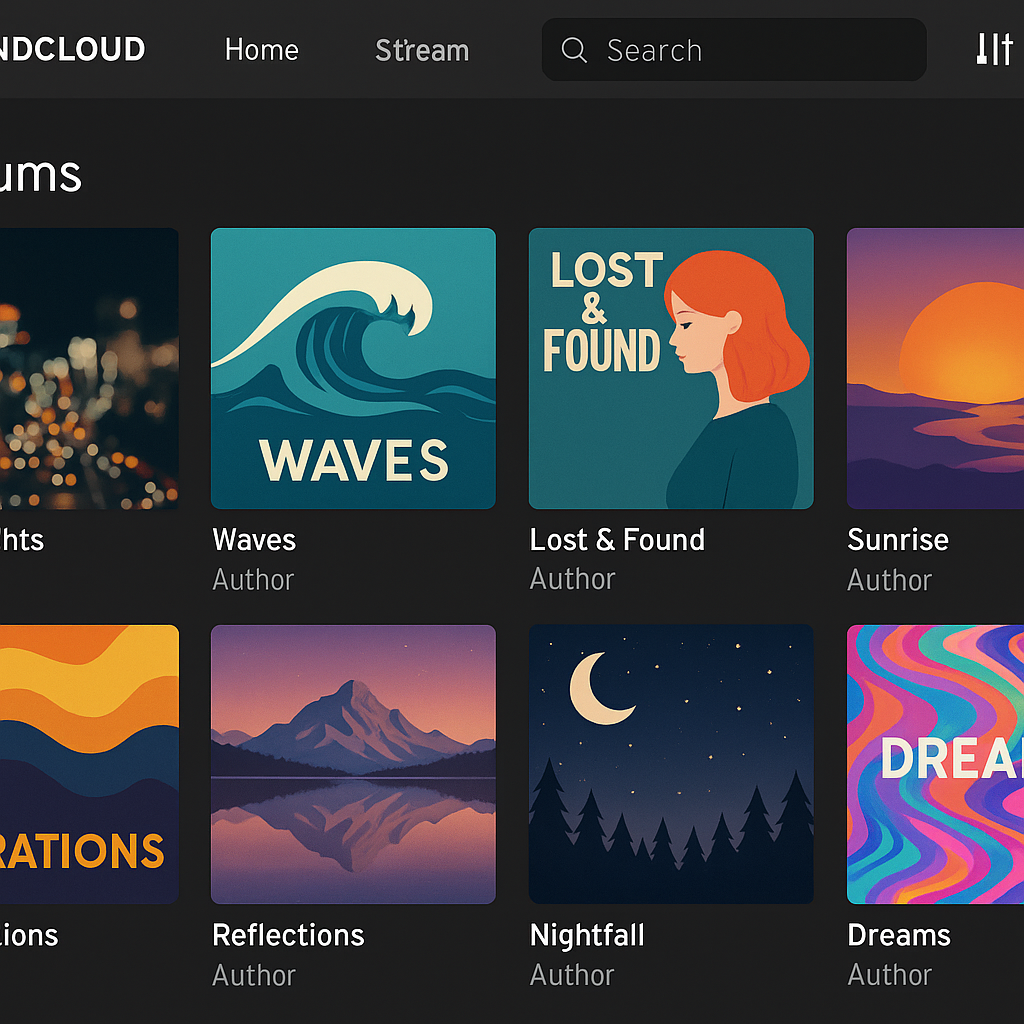Open the Lost & Found album cover

tap(670, 368)
